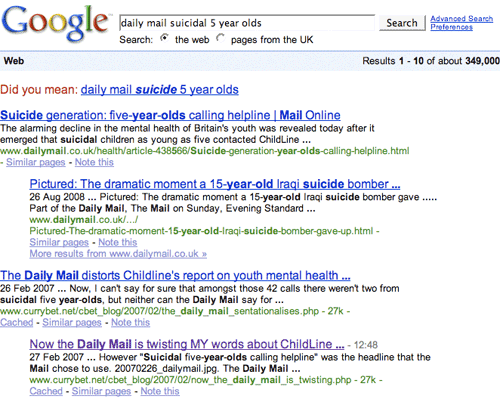Click Similar pages under first result
Screen dimensions: 500x399
click(x=36, y=162)
